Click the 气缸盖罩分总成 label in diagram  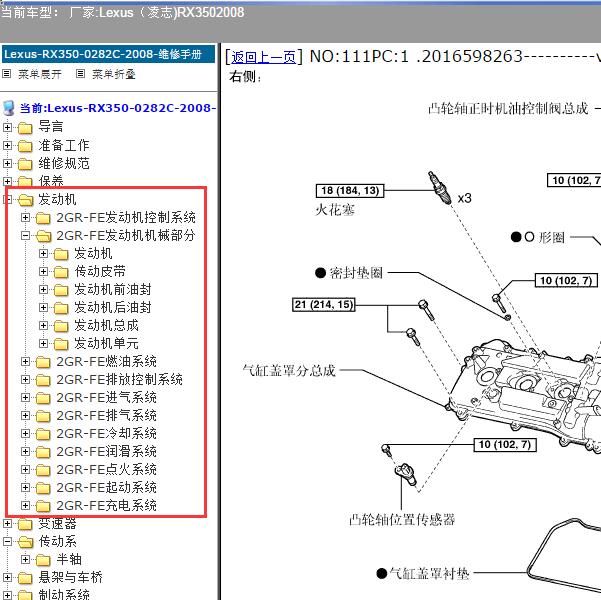point(289,371)
